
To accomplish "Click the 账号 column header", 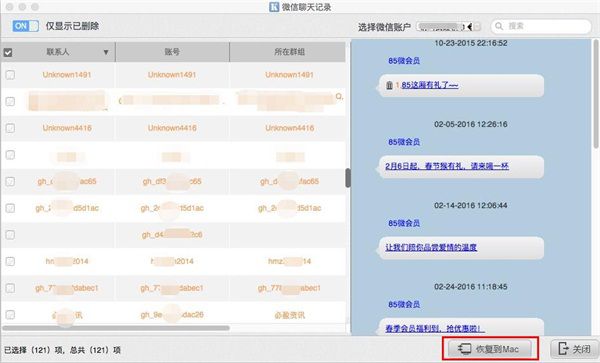I will coord(172,52).
